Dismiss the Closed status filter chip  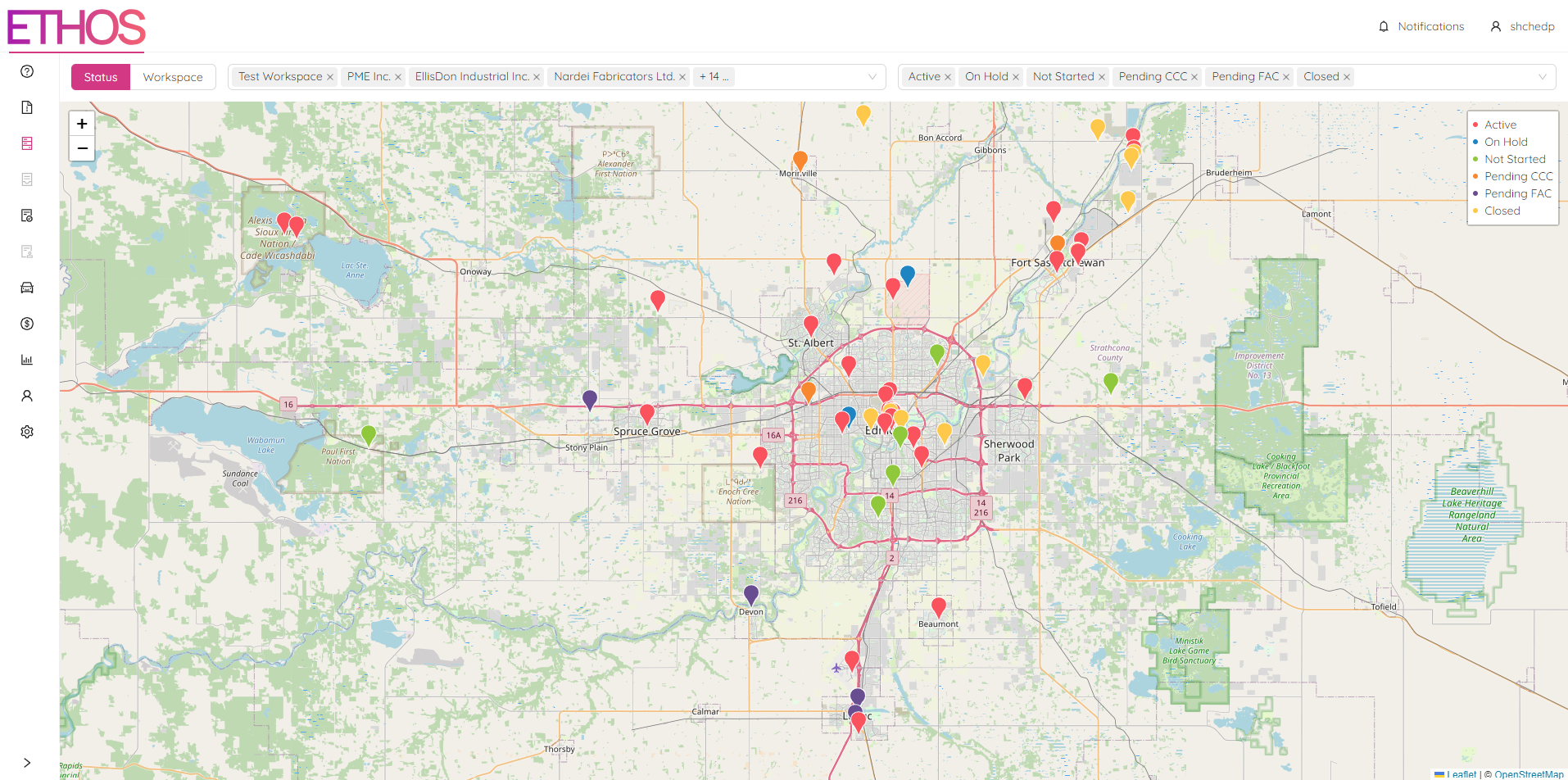(x=1346, y=76)
